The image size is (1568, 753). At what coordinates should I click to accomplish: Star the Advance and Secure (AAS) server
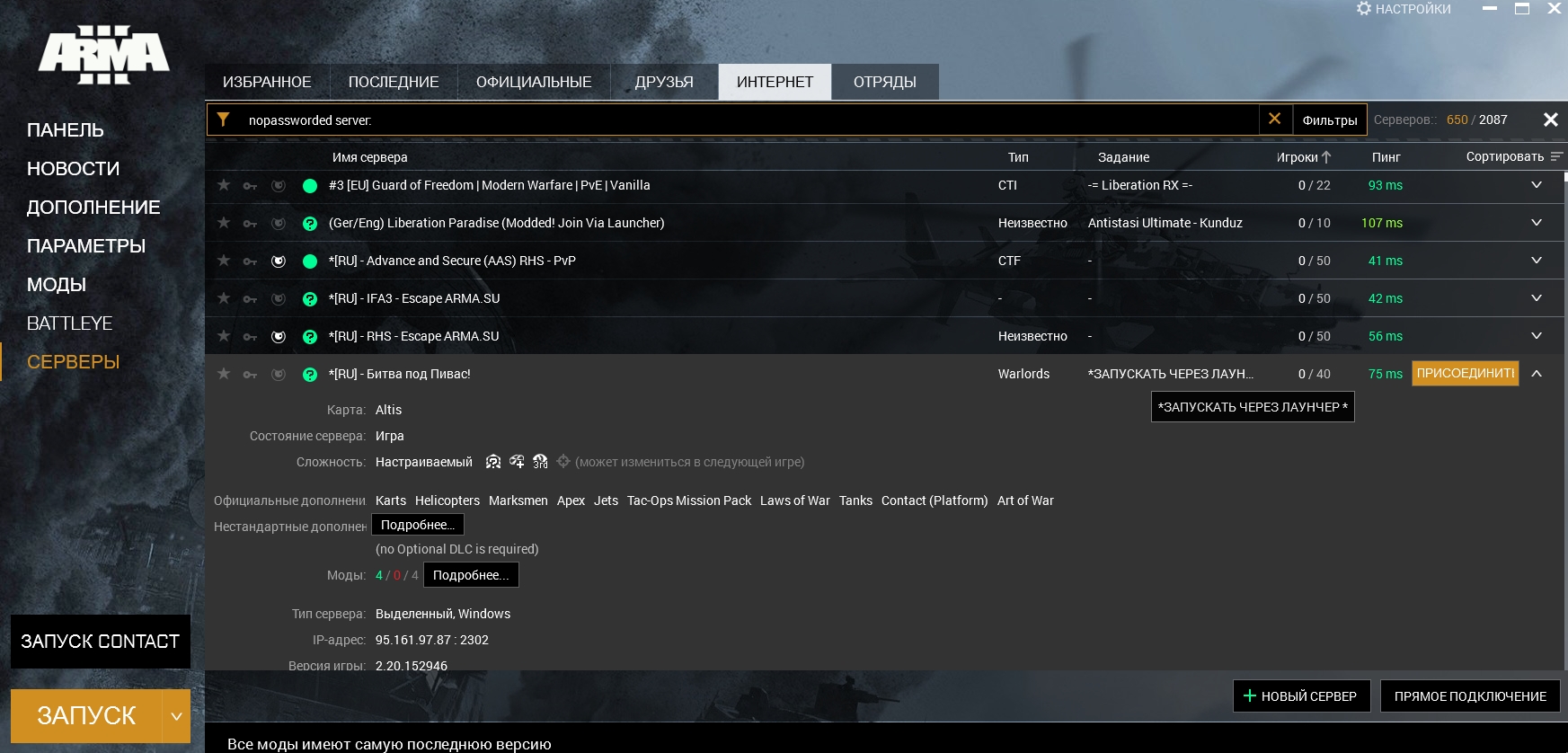coord(224,261)
